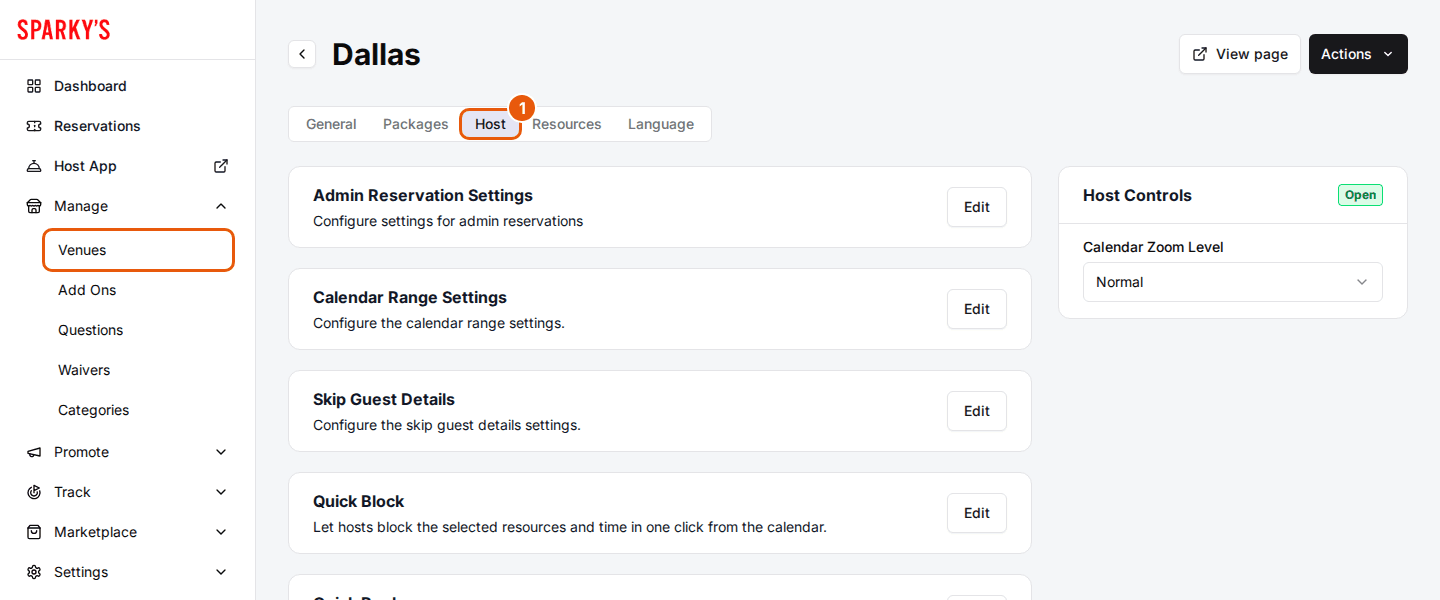
Task: Expand the Settings section chevron
Action: click(x=221, y=572)
